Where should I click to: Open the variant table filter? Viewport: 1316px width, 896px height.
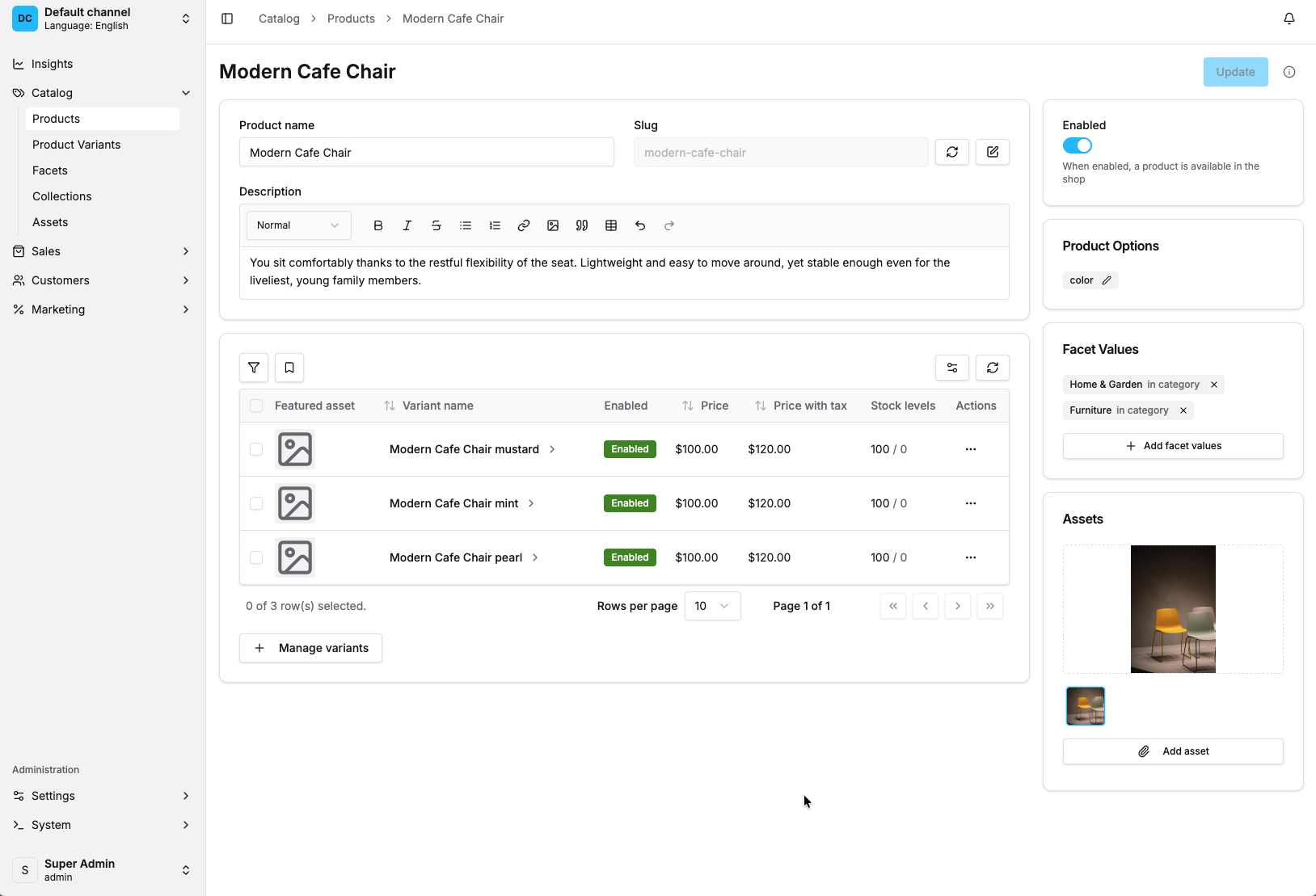(254, 368)
